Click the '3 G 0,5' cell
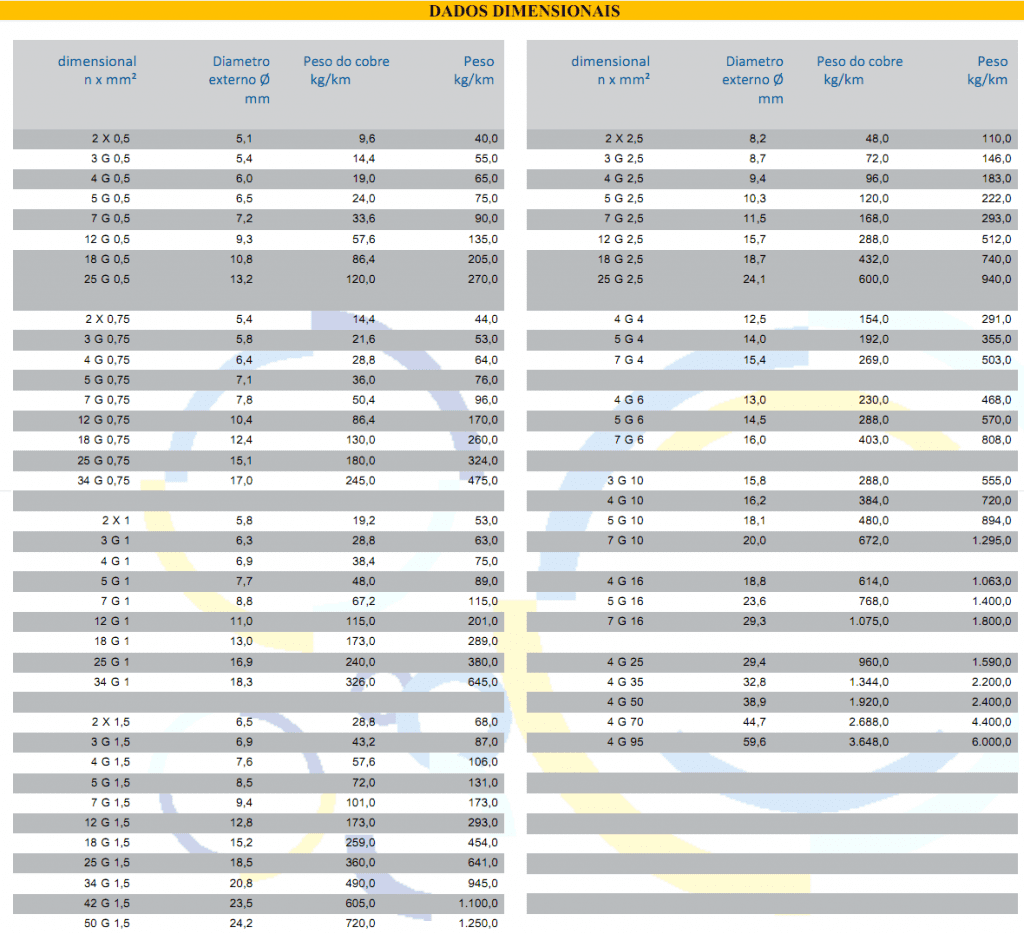Screen dimensions: 1024x934 (110, 159)
